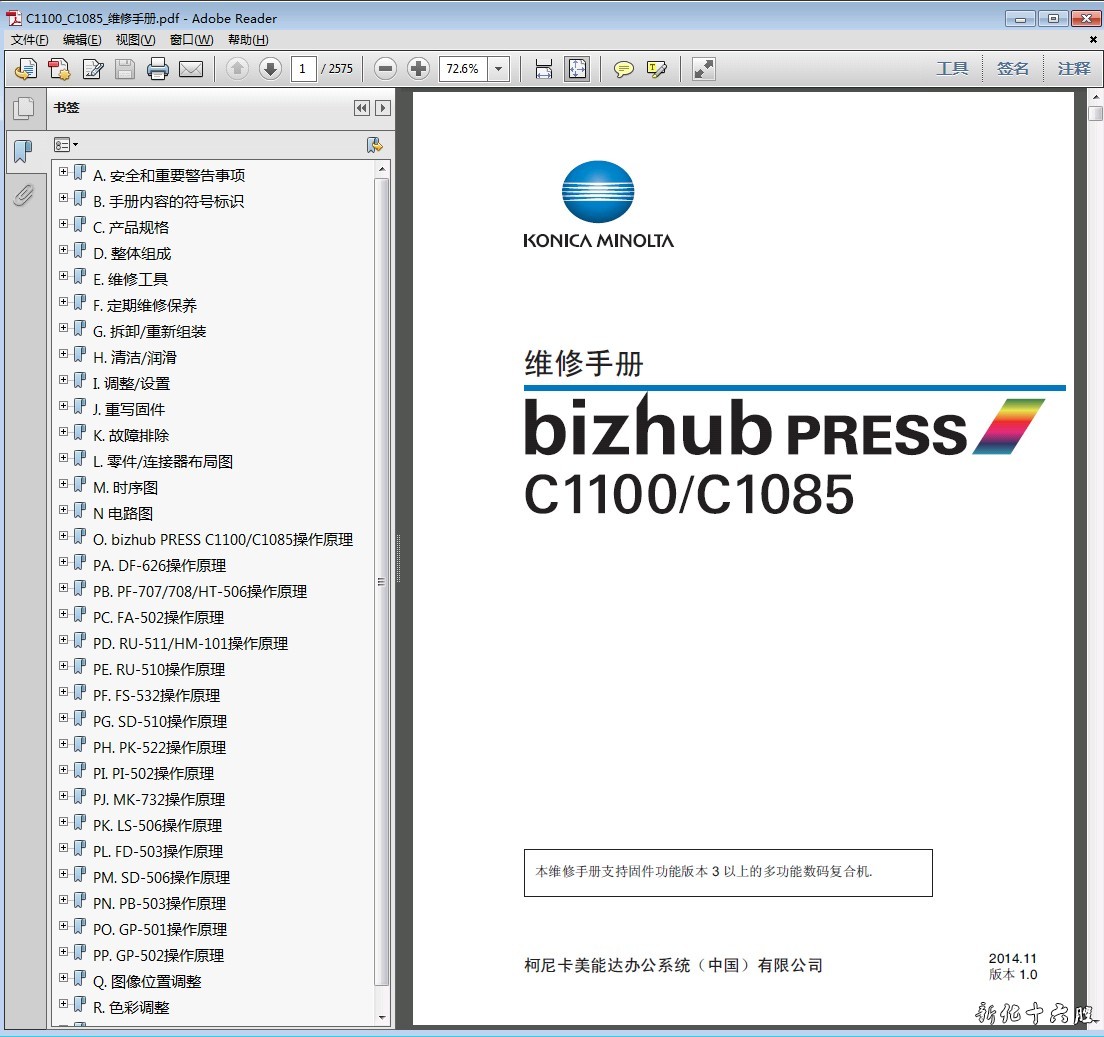Go to next page with the down arrow
This screenshot has width=1104, height=1037.
[x=270, y=69]
